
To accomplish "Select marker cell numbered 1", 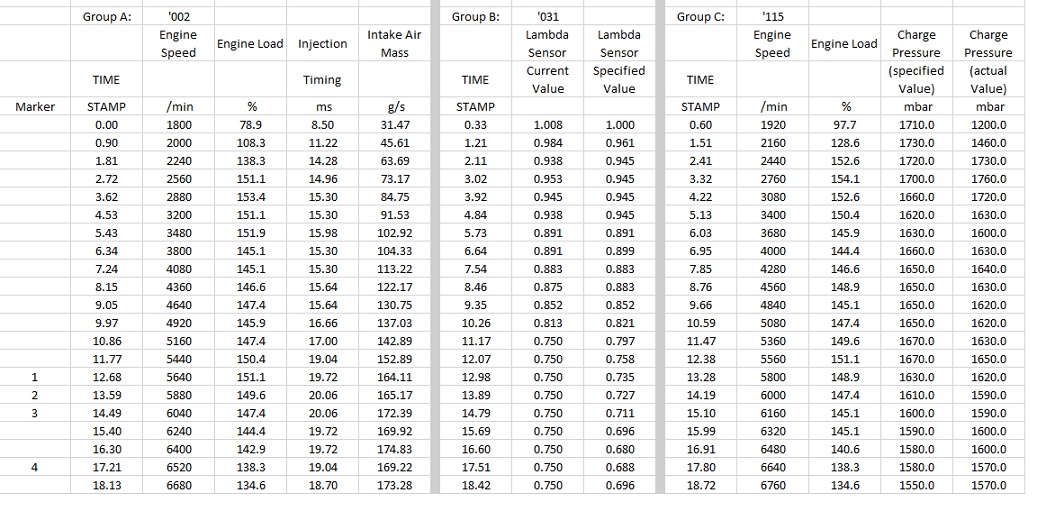I will coord(35,376).
